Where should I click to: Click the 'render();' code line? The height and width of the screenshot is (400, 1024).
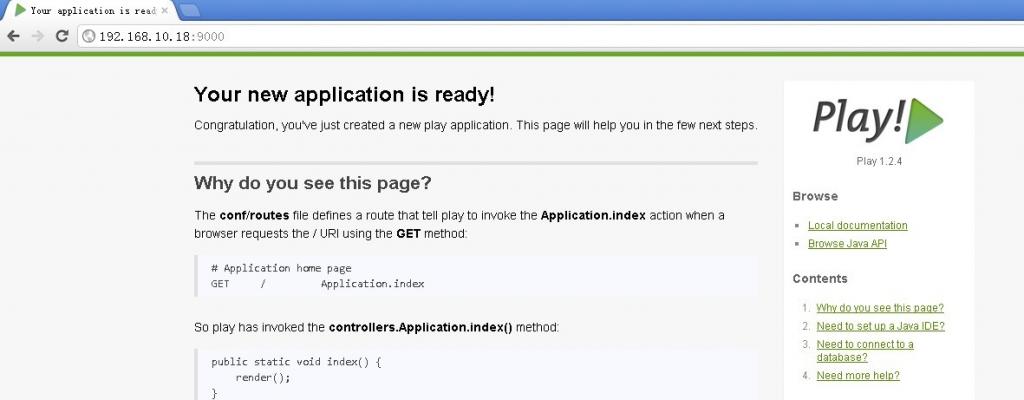pyautogui.click(x=263, y=378)
